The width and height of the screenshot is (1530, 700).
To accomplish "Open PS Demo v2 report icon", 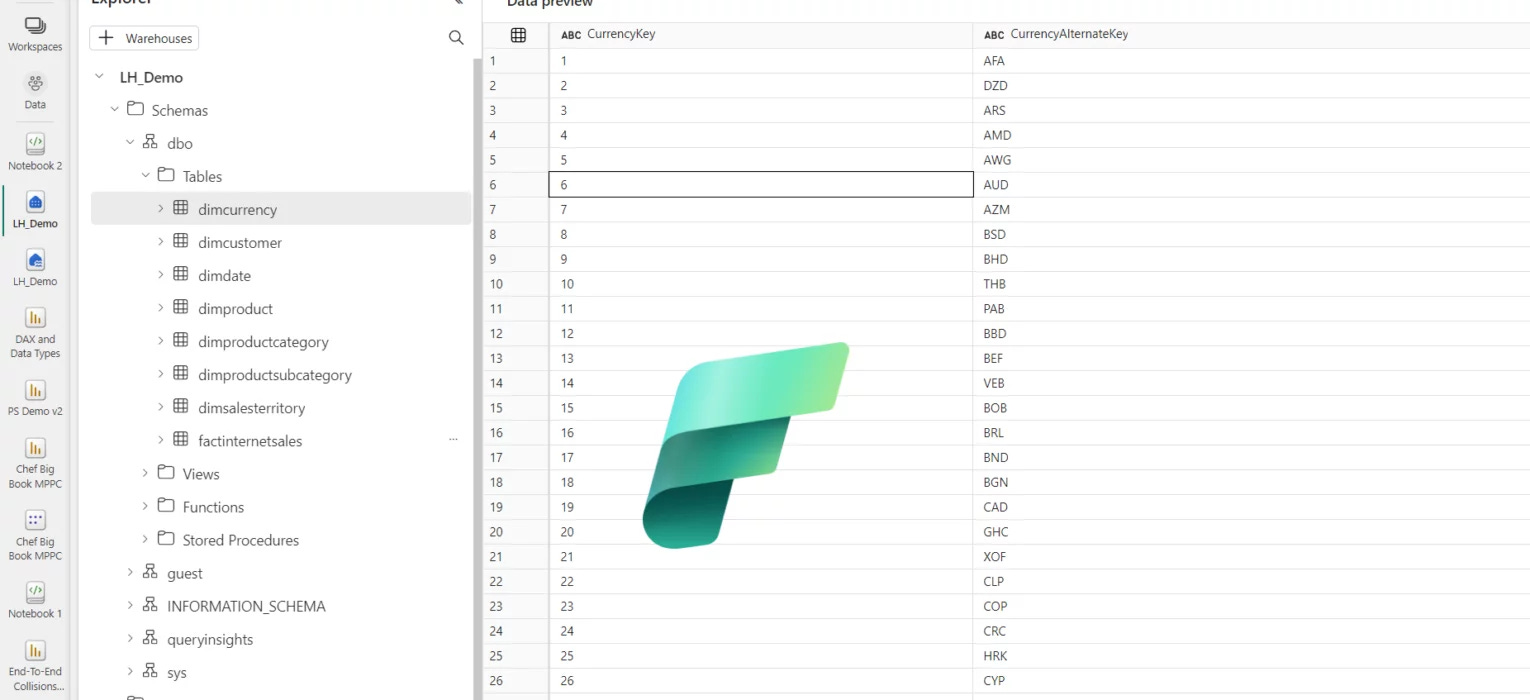I will click(35, 390).
